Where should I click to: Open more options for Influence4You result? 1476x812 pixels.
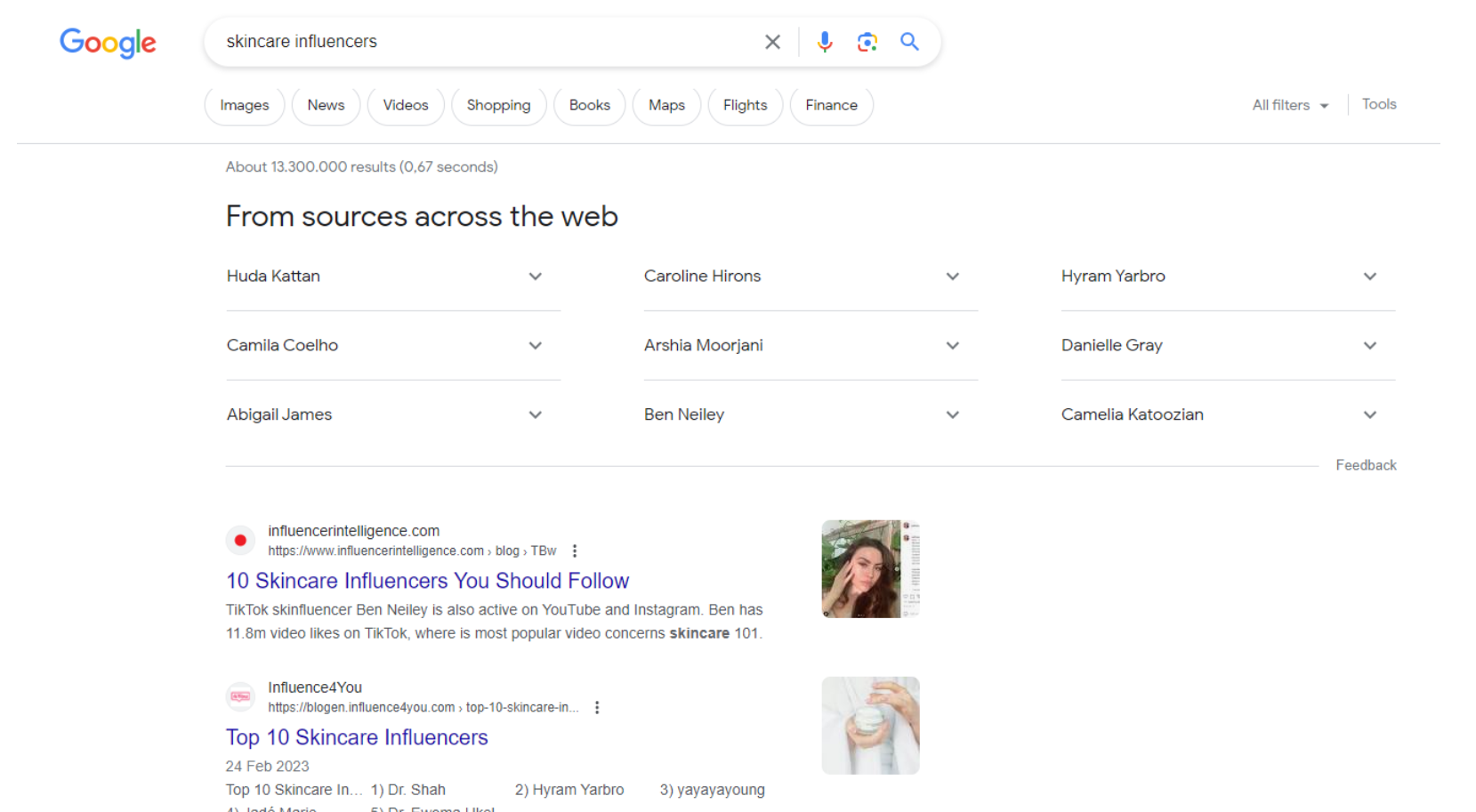[x=597, y=708]
